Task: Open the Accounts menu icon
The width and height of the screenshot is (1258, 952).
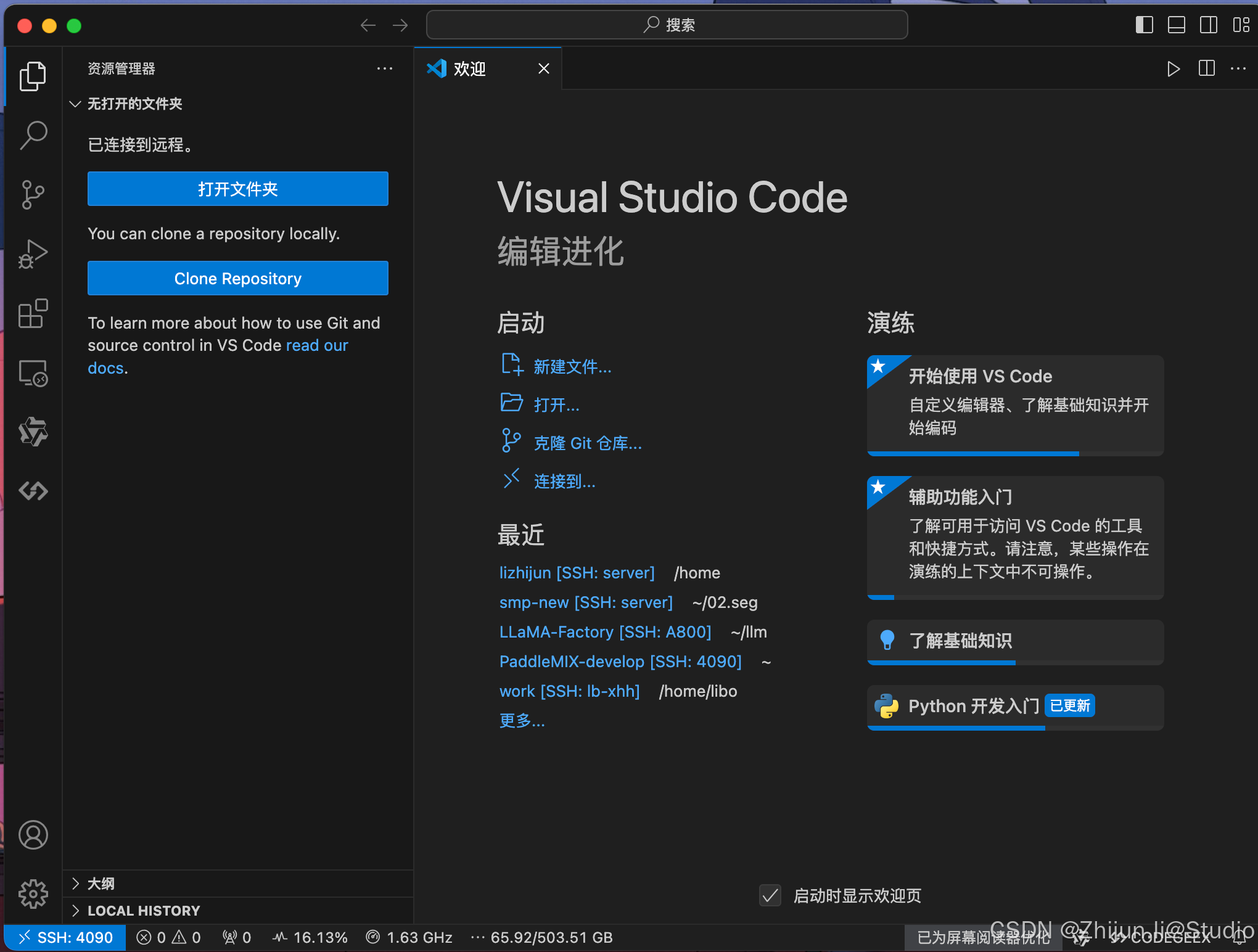Action: (33, 835)
